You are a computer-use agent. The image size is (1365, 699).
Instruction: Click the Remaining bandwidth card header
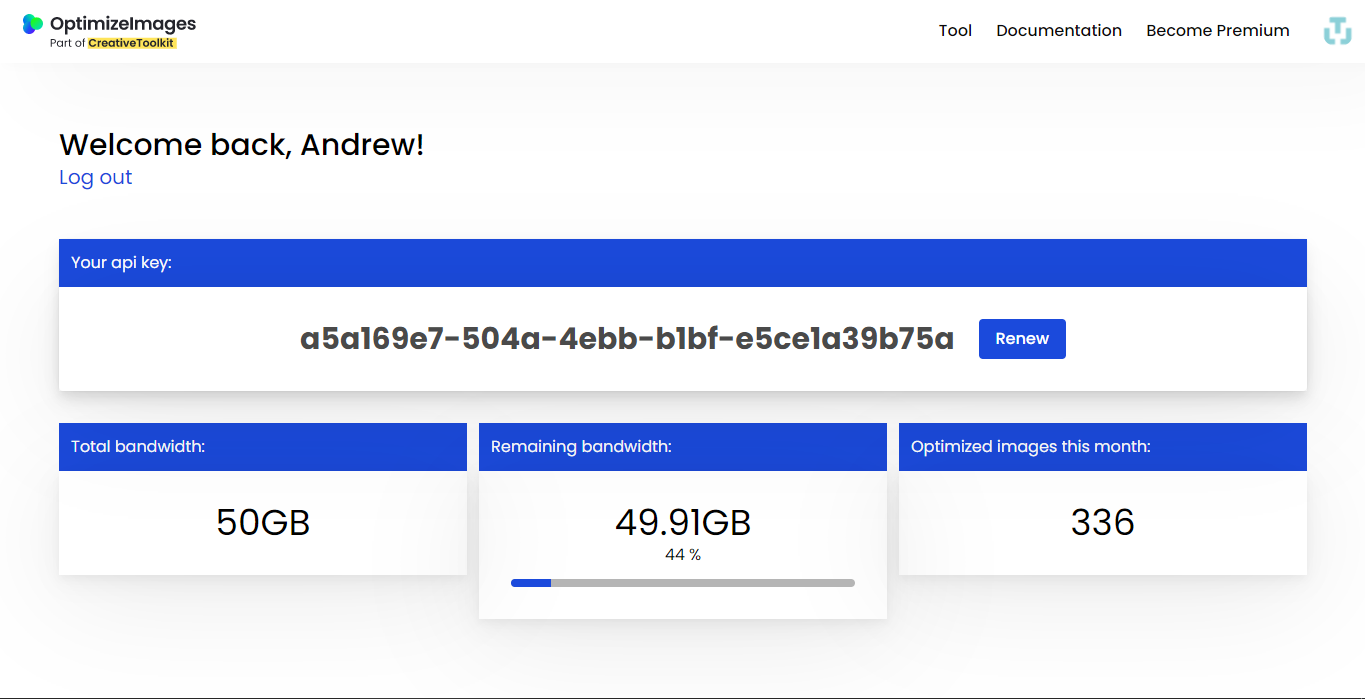683,447
